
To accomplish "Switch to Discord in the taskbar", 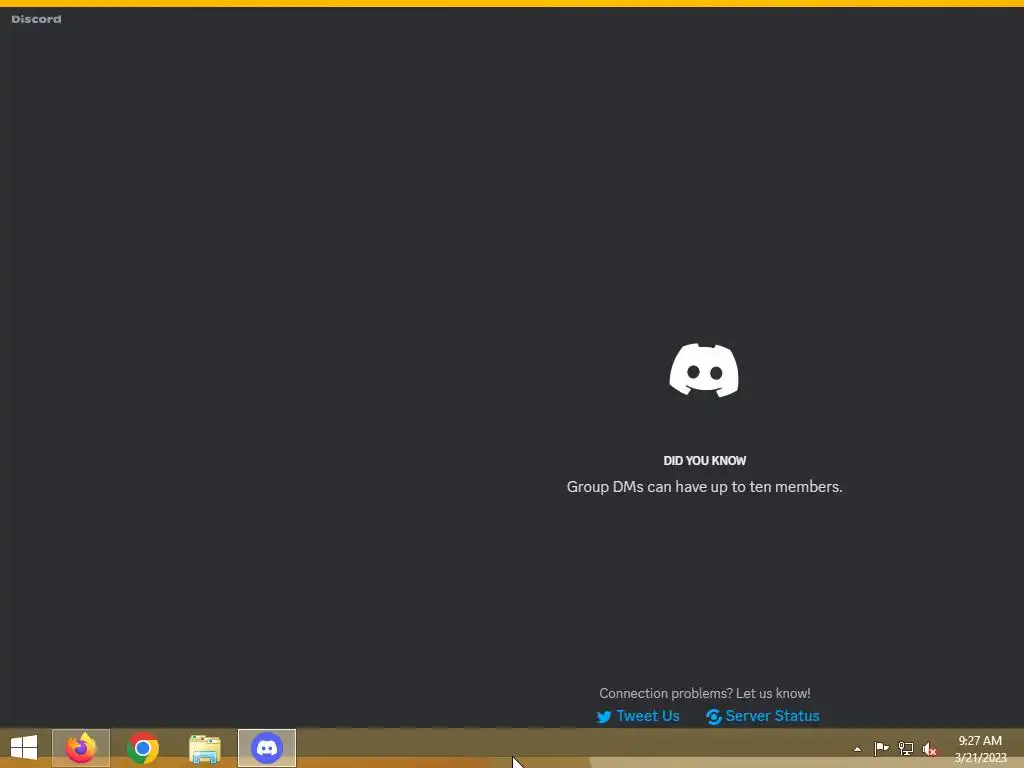I will click(x=267, y=748).
